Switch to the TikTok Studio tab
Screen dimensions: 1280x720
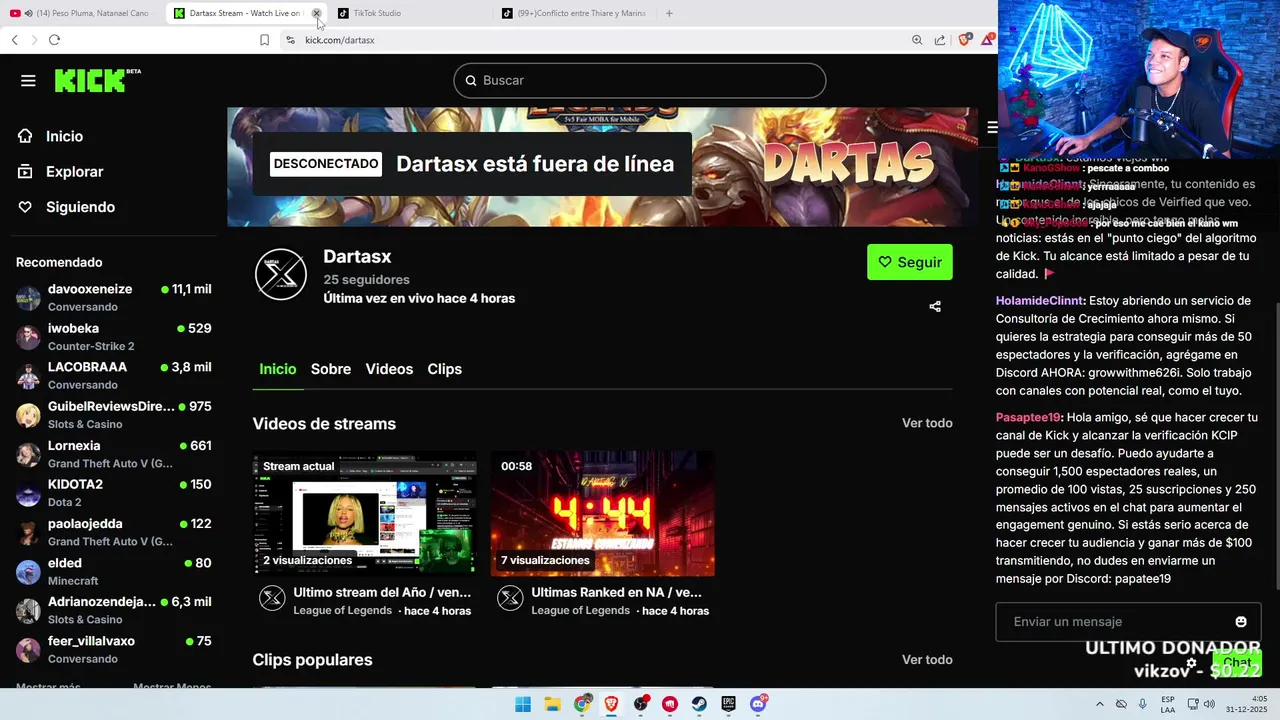click(x=411, y=13)
